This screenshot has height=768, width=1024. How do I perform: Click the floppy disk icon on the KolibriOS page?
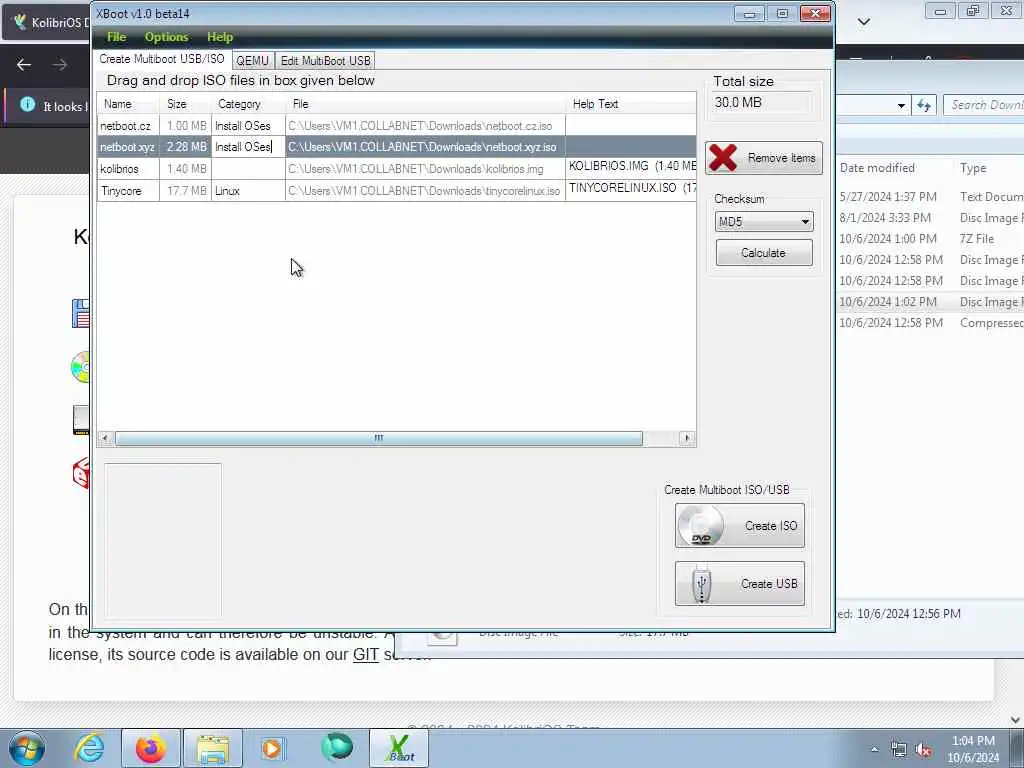click(80, 313)
